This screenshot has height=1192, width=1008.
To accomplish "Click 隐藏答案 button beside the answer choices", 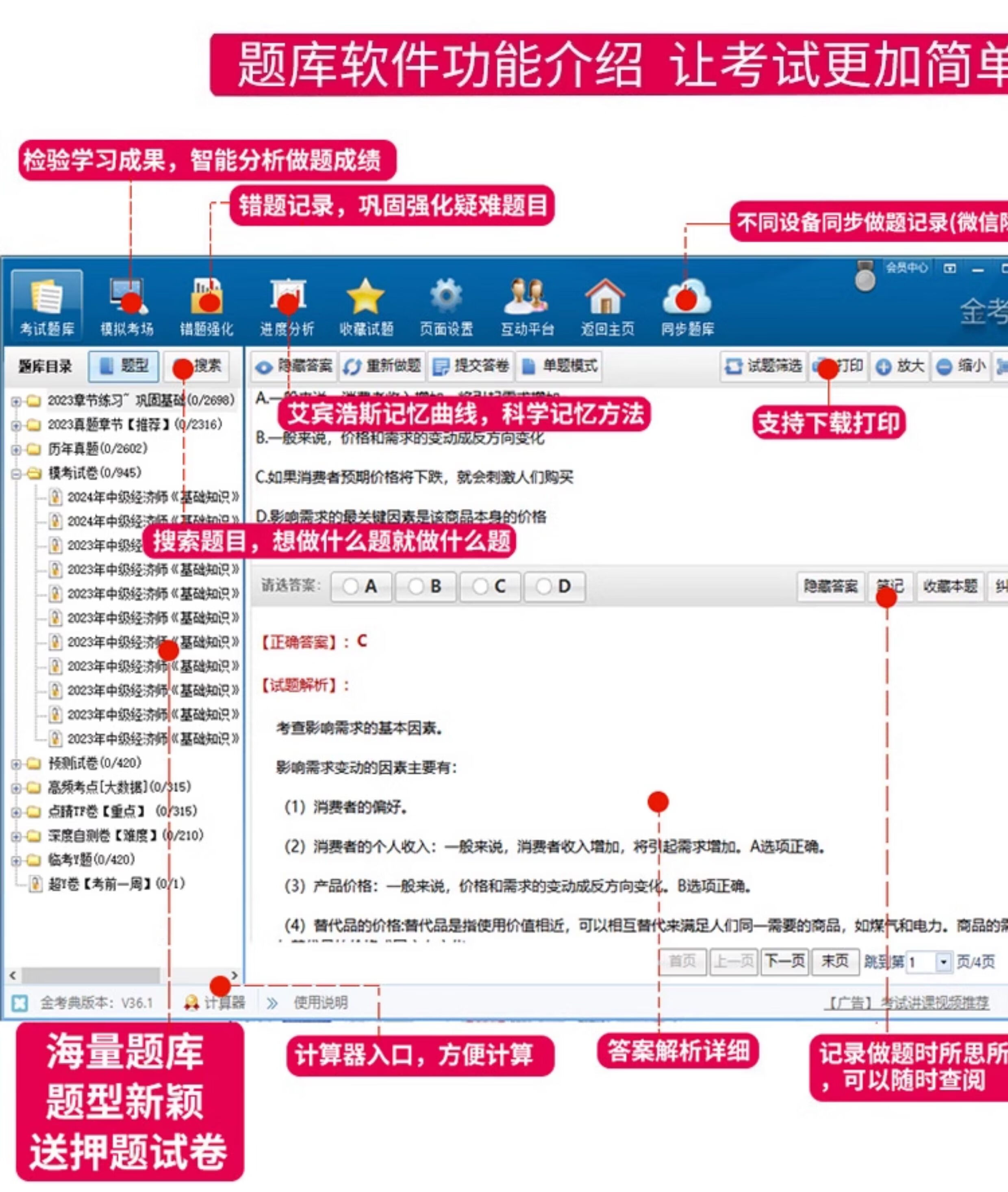I will [x=830, y=586].
